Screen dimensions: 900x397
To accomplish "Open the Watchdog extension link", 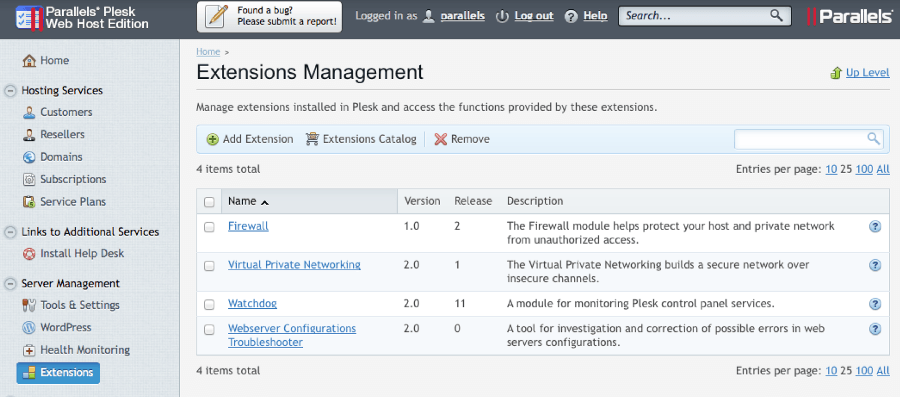I will (x=253, y=303).
